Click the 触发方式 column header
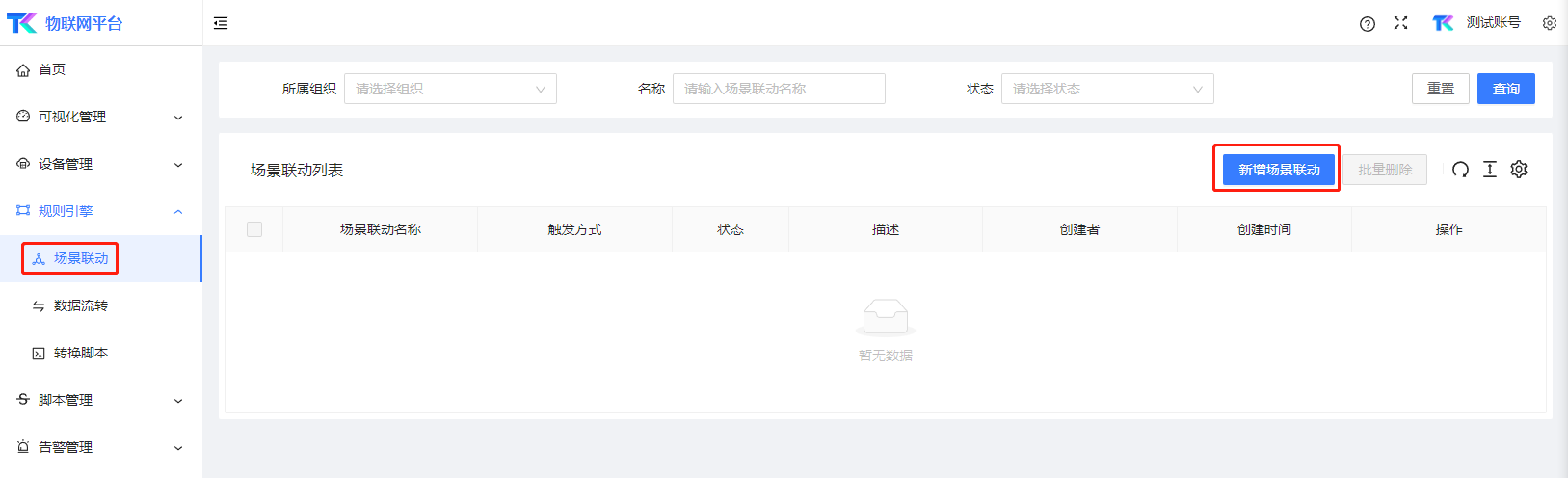 pos(574,229)
